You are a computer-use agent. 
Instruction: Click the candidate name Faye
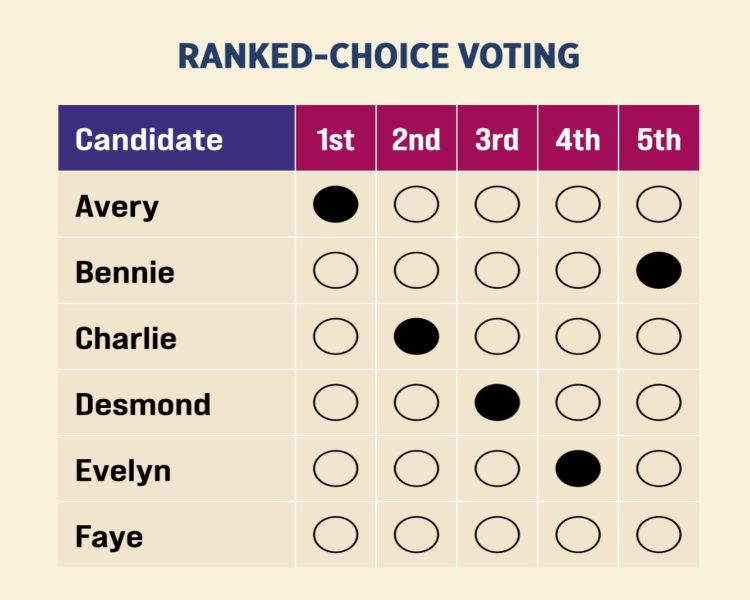(x=109, y=536)
